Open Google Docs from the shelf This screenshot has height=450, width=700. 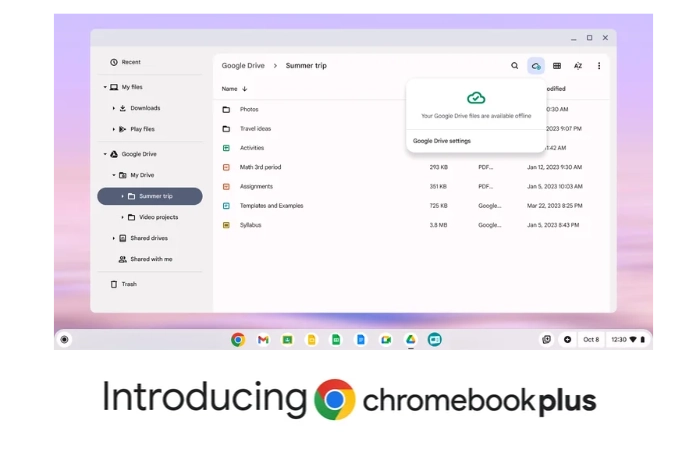pos(361,340)
